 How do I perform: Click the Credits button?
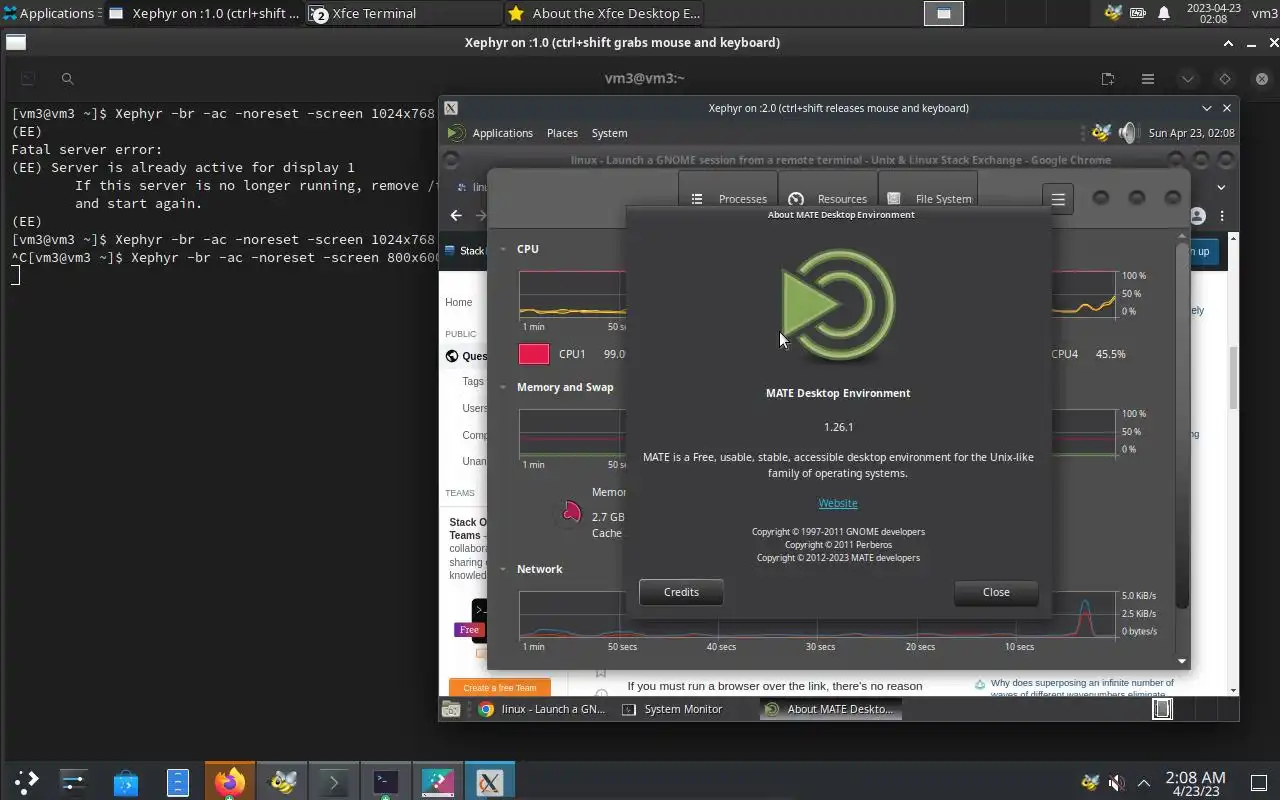click(x=681, y=592)
